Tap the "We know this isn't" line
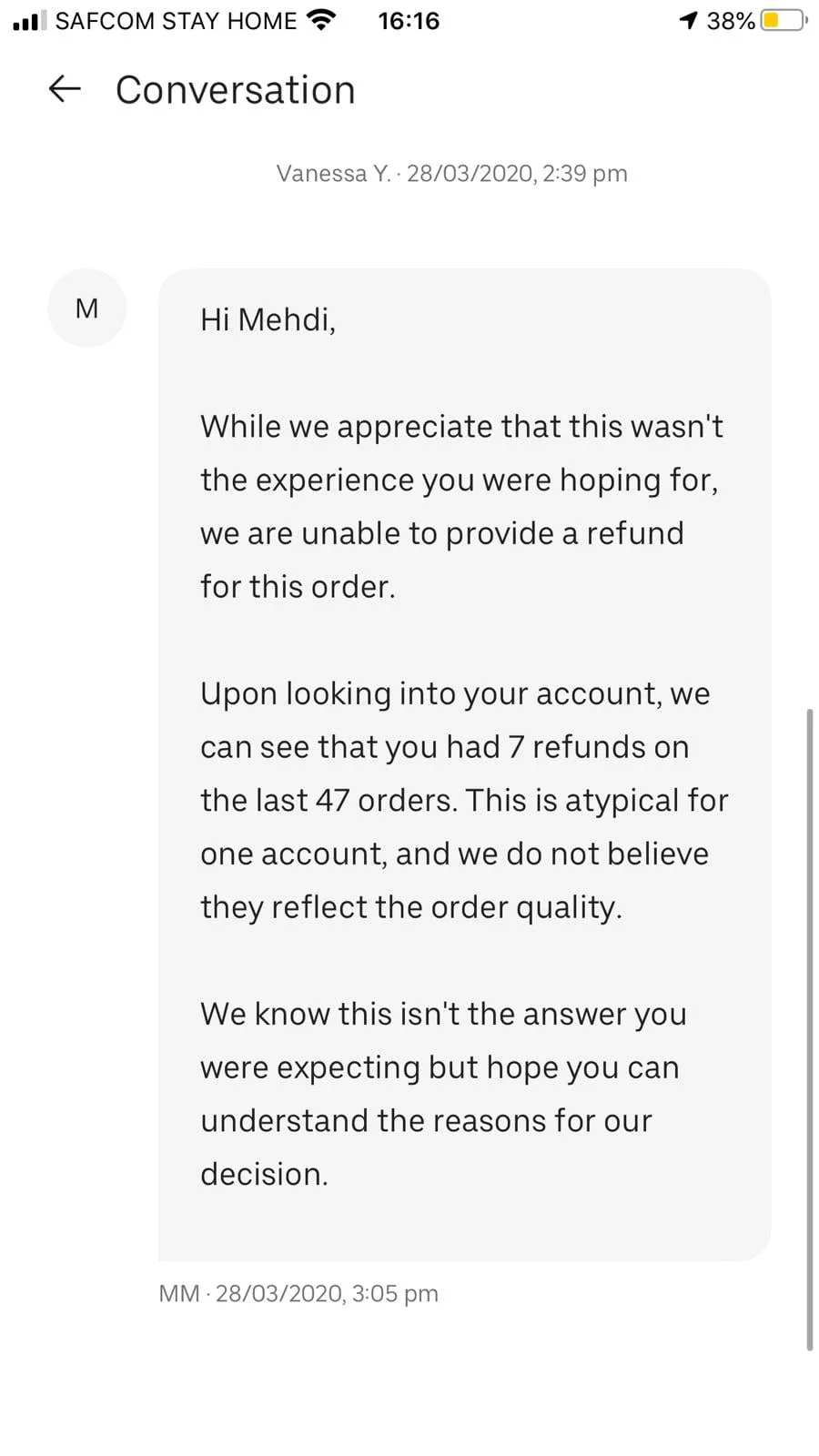The height and width of the screenshot is (1456, 819). point(443,1014)
